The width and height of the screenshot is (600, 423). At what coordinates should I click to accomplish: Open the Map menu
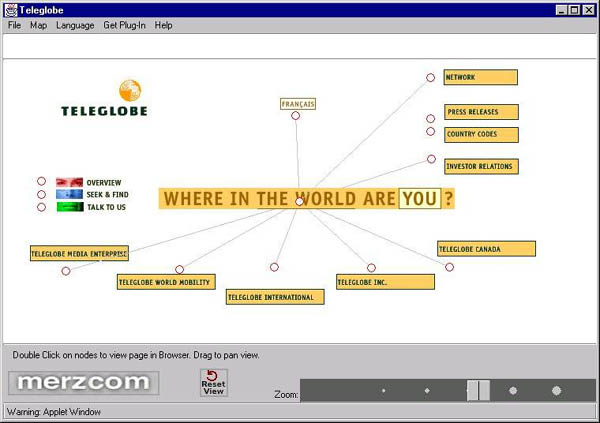coord(38,25)
